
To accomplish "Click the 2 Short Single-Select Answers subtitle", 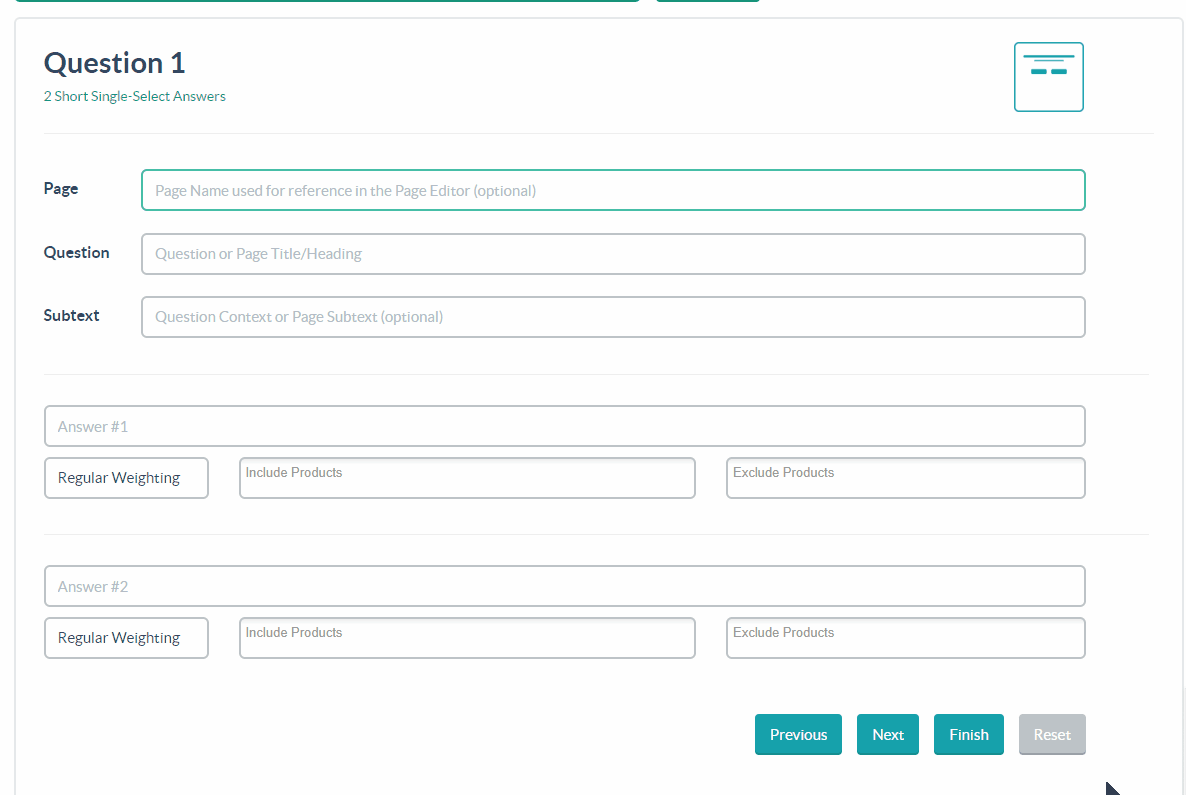I will (134, 96).
